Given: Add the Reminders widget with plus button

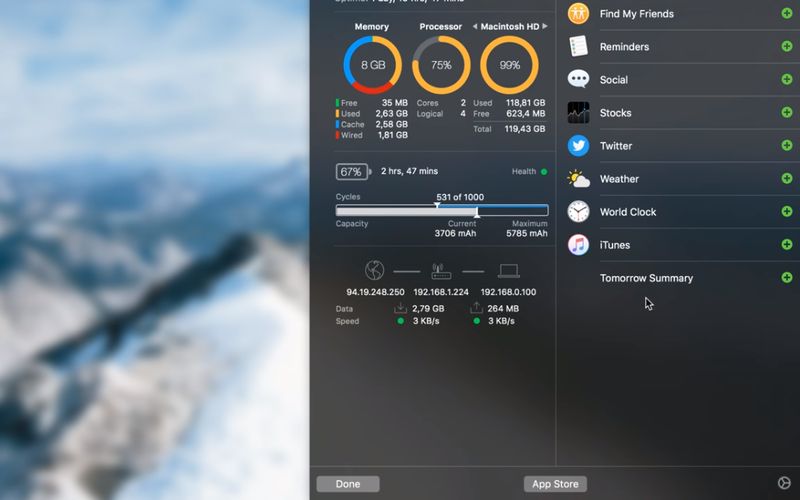Looking at the screenshot, I should 787,46.
